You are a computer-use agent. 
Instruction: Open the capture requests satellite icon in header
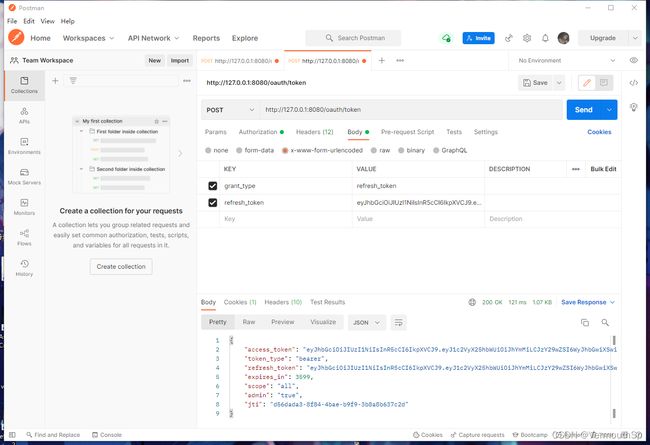point(509,38)
